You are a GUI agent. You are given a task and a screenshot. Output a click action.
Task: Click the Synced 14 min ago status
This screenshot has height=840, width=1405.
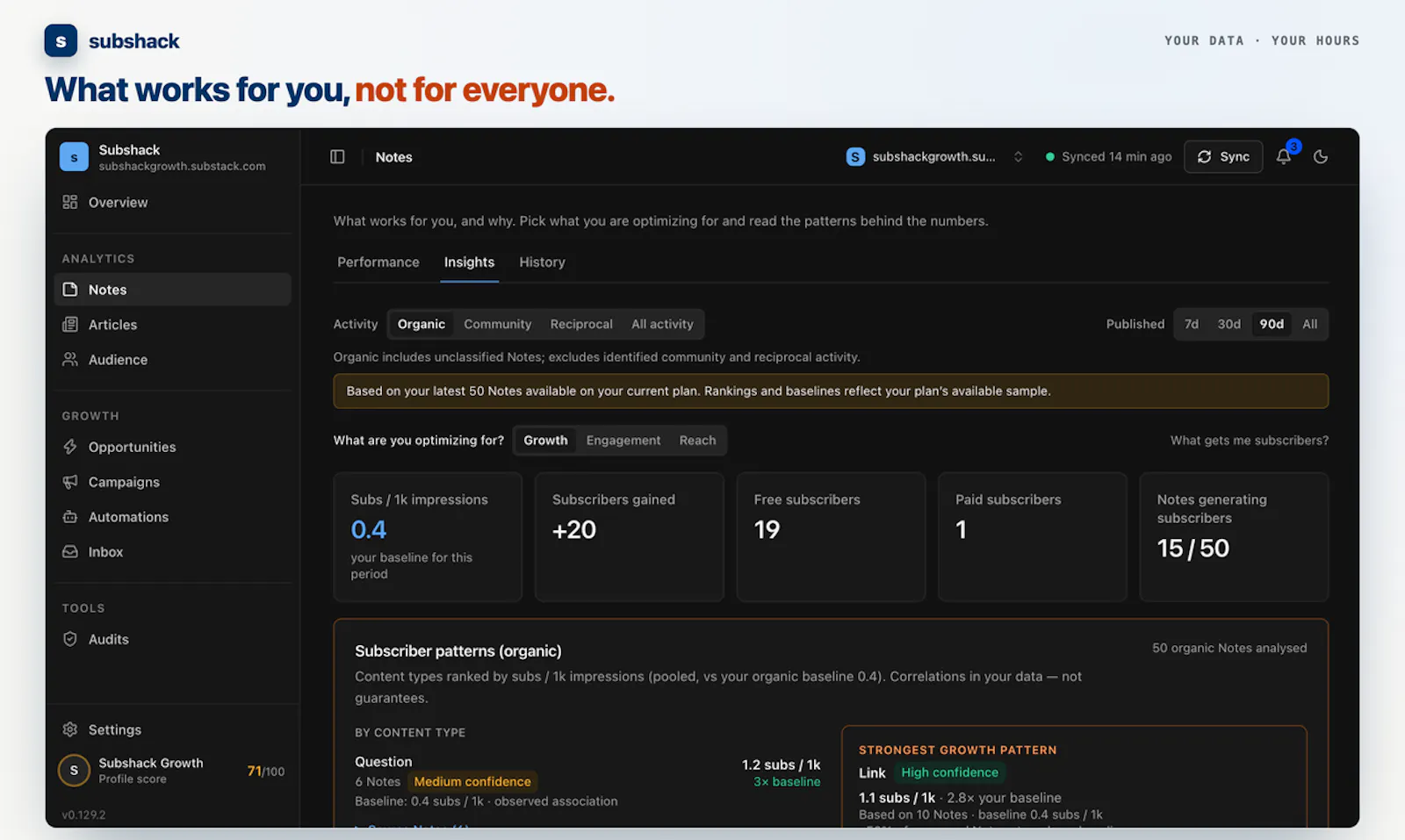click(x=1108, y=156)
